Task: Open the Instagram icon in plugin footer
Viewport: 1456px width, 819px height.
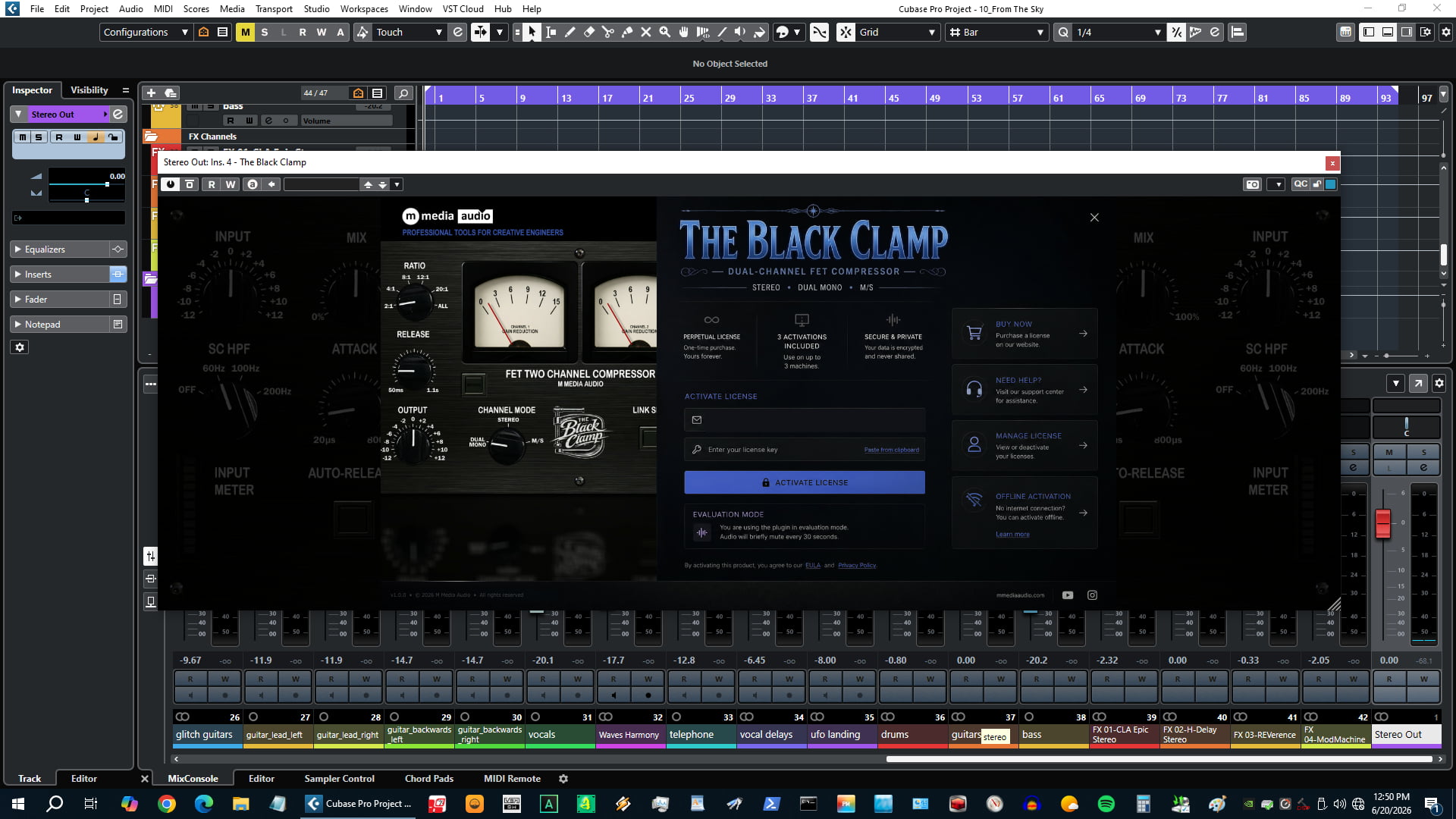Action: point(1092,595)
